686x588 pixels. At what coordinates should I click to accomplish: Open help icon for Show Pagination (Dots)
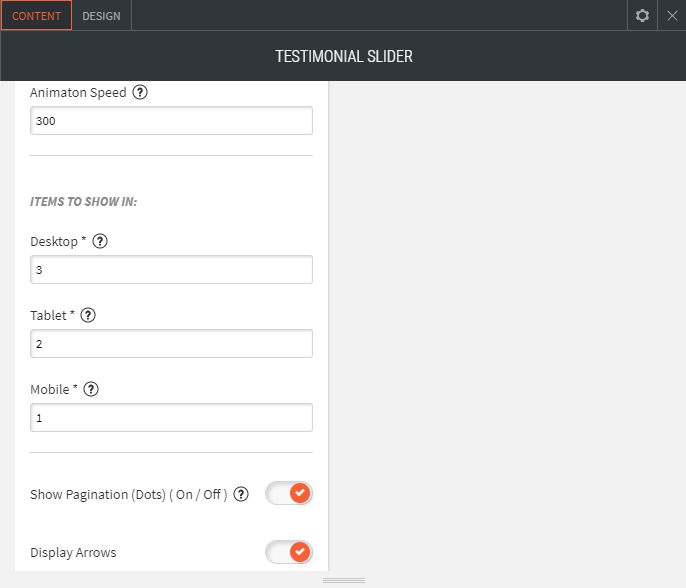click(241, 494)
